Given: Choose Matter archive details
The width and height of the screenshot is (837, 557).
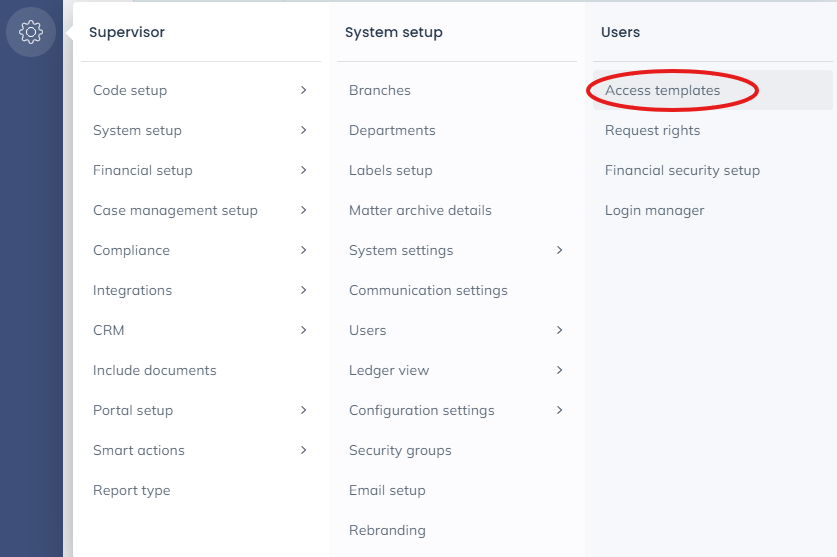Looking at the screenshot, I should pos(420,210).
